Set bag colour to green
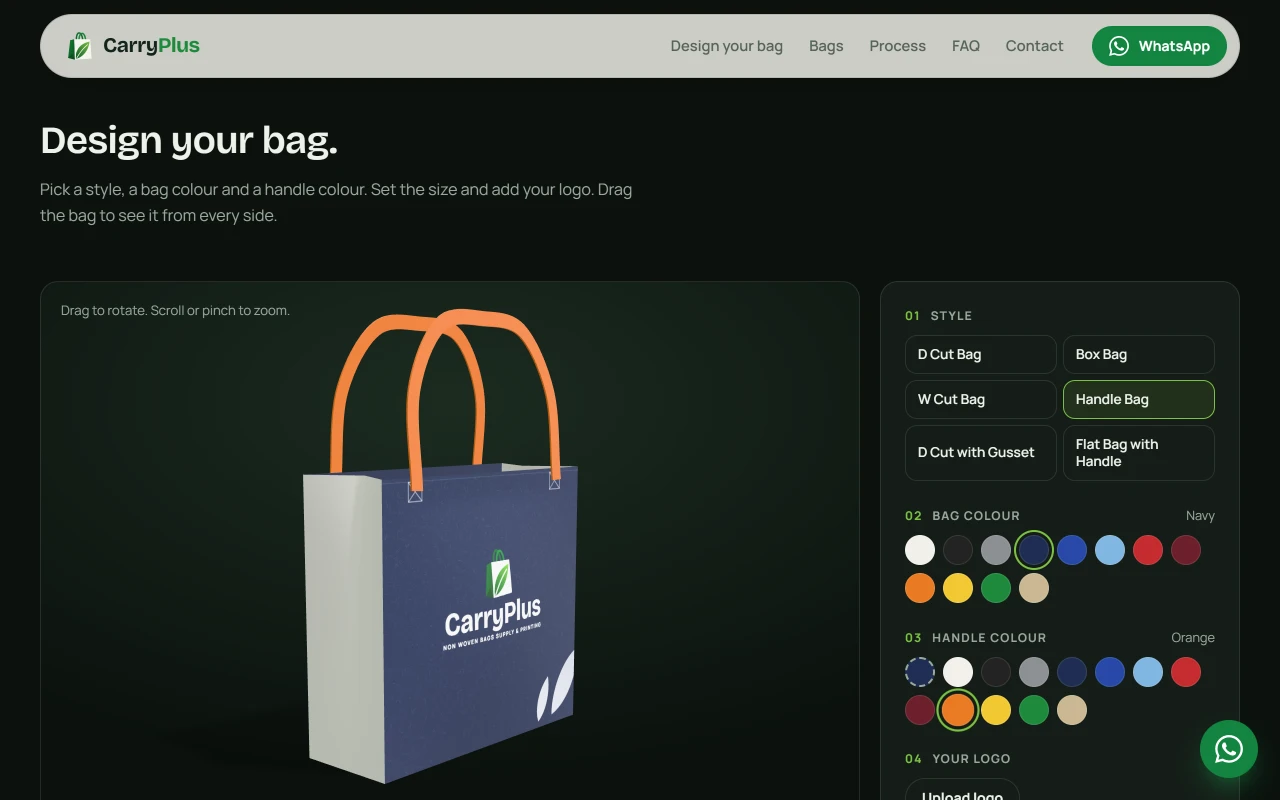This screenshot has width=1280, height=800. pos(996,588)
